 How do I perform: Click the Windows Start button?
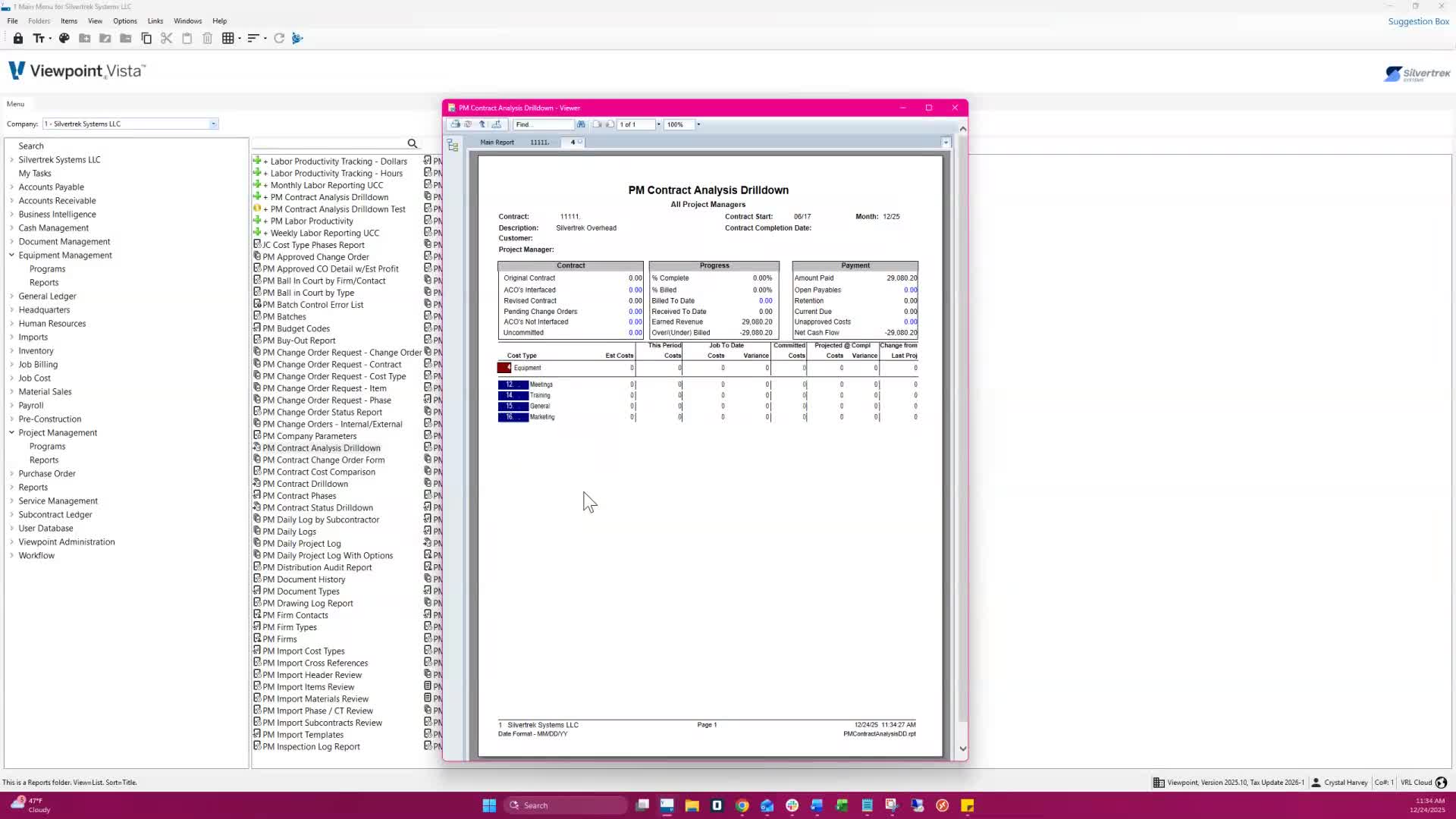coord(489,805)
